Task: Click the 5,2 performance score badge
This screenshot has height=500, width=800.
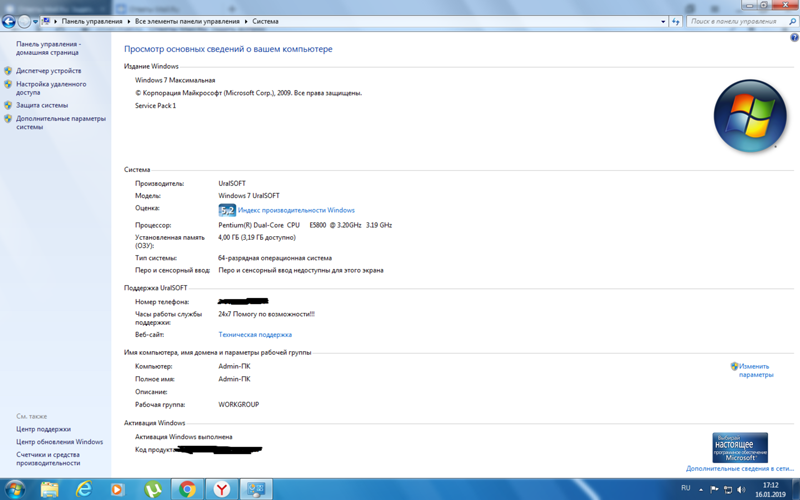Action: (227, 210)
